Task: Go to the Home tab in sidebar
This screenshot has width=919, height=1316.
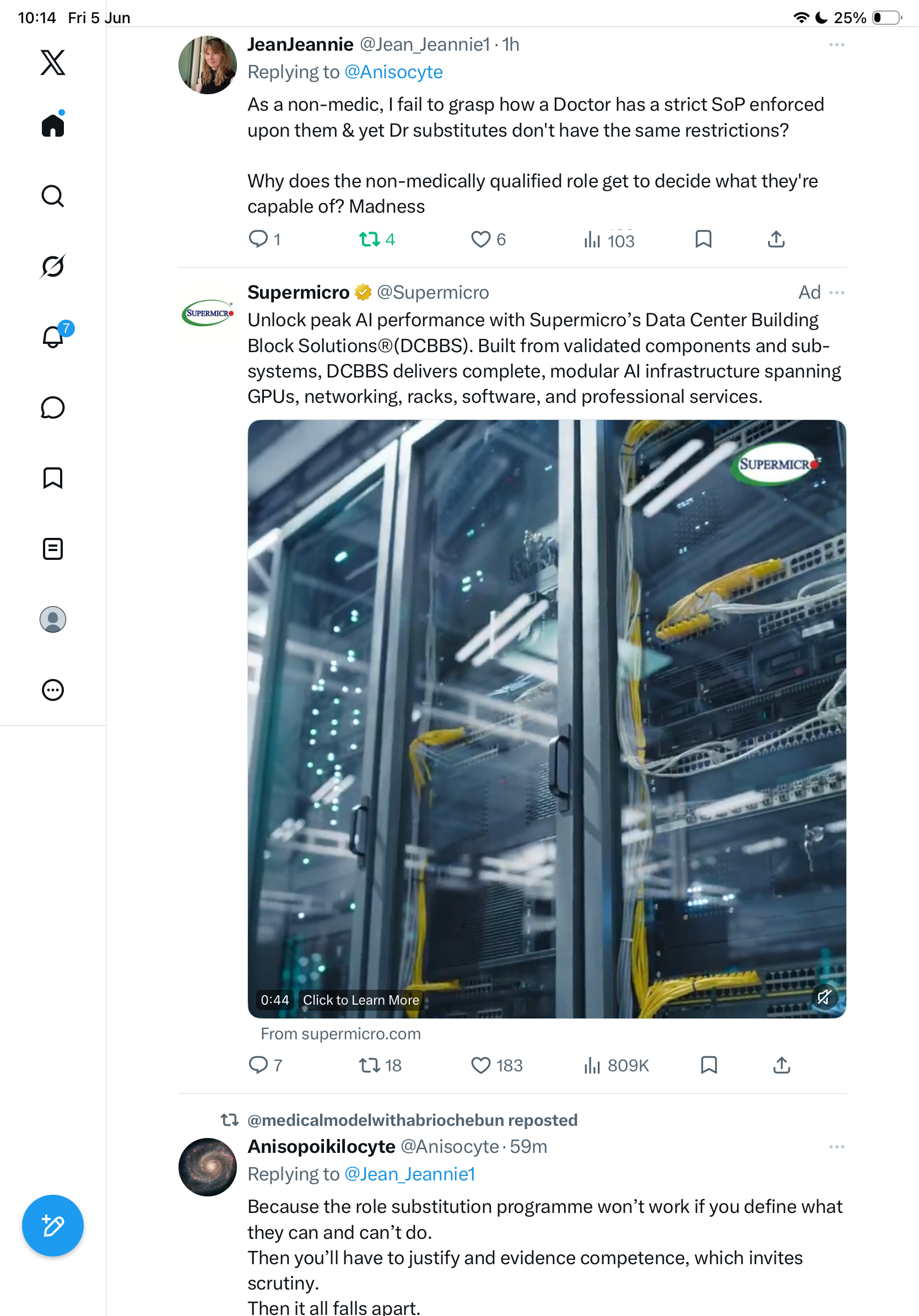Action: (x=53, y=125)
